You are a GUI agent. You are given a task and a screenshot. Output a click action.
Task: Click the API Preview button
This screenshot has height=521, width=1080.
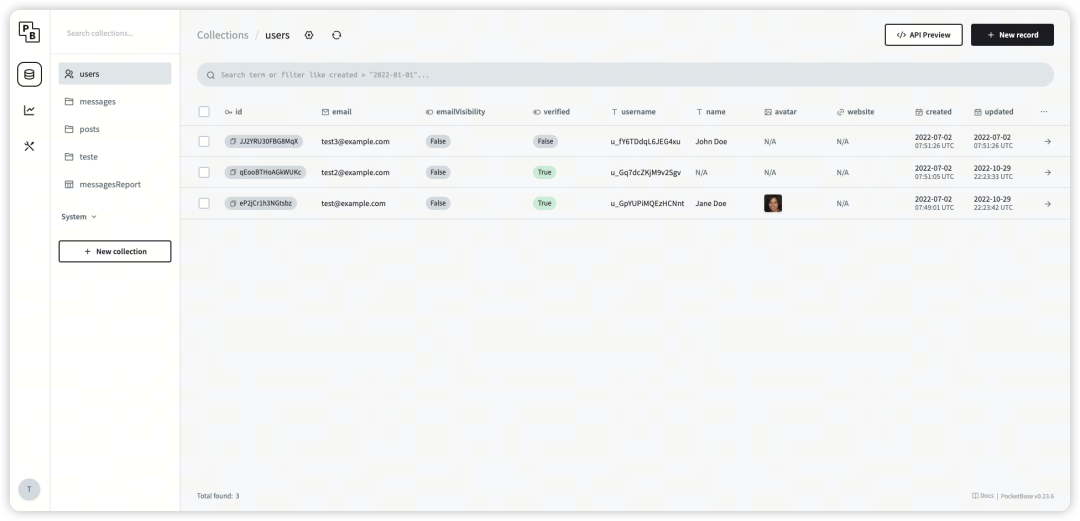(924, 35)
